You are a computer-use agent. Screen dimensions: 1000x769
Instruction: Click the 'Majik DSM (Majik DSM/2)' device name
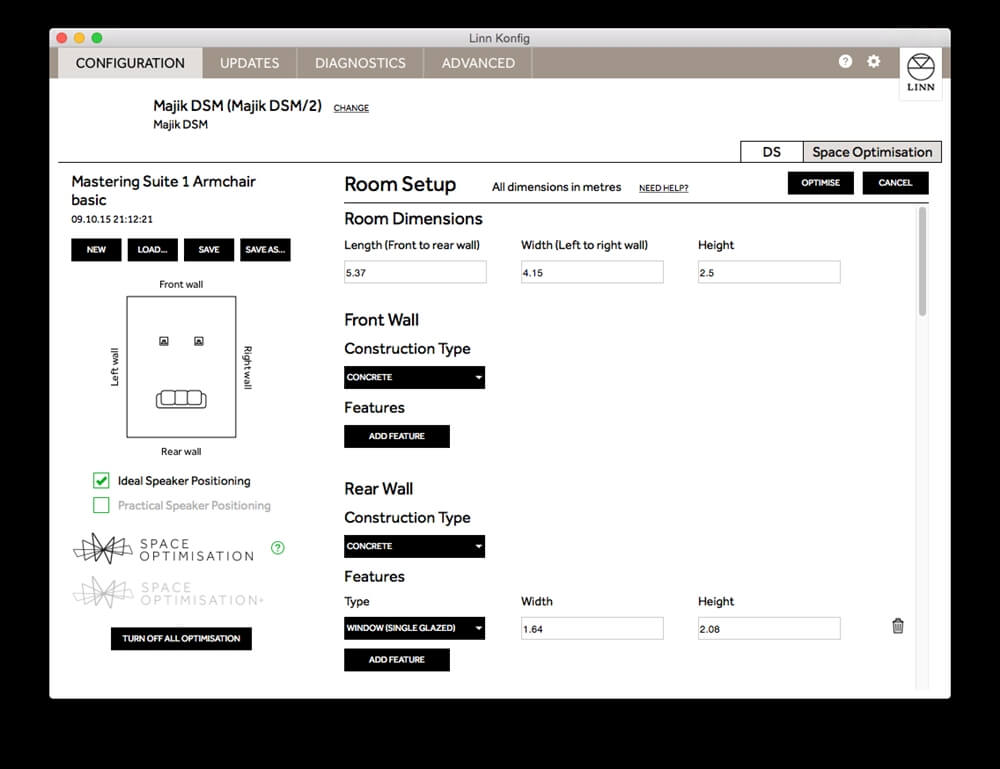click(x=237, y=106)
